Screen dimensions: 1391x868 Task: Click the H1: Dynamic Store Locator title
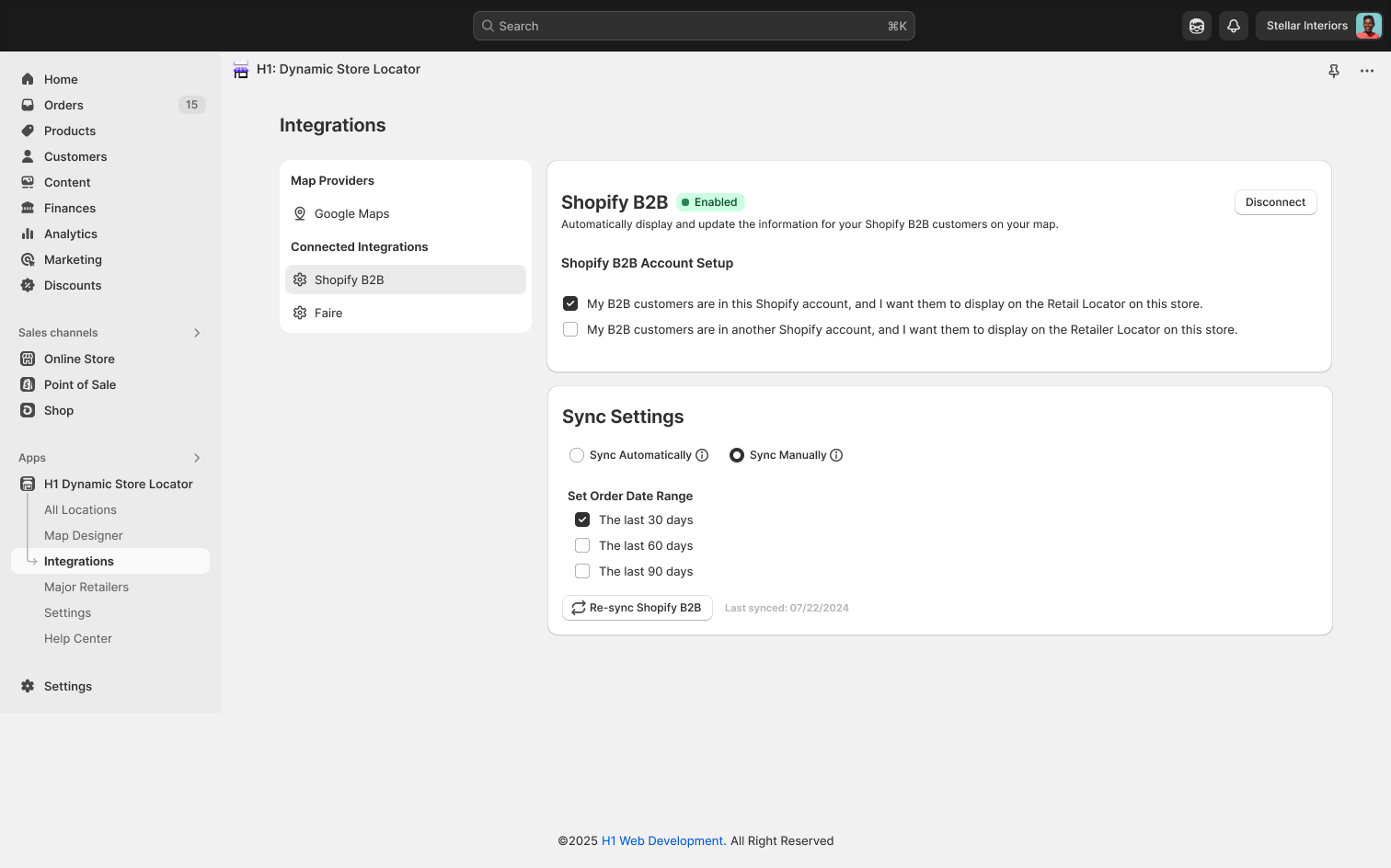pos(339,69)
